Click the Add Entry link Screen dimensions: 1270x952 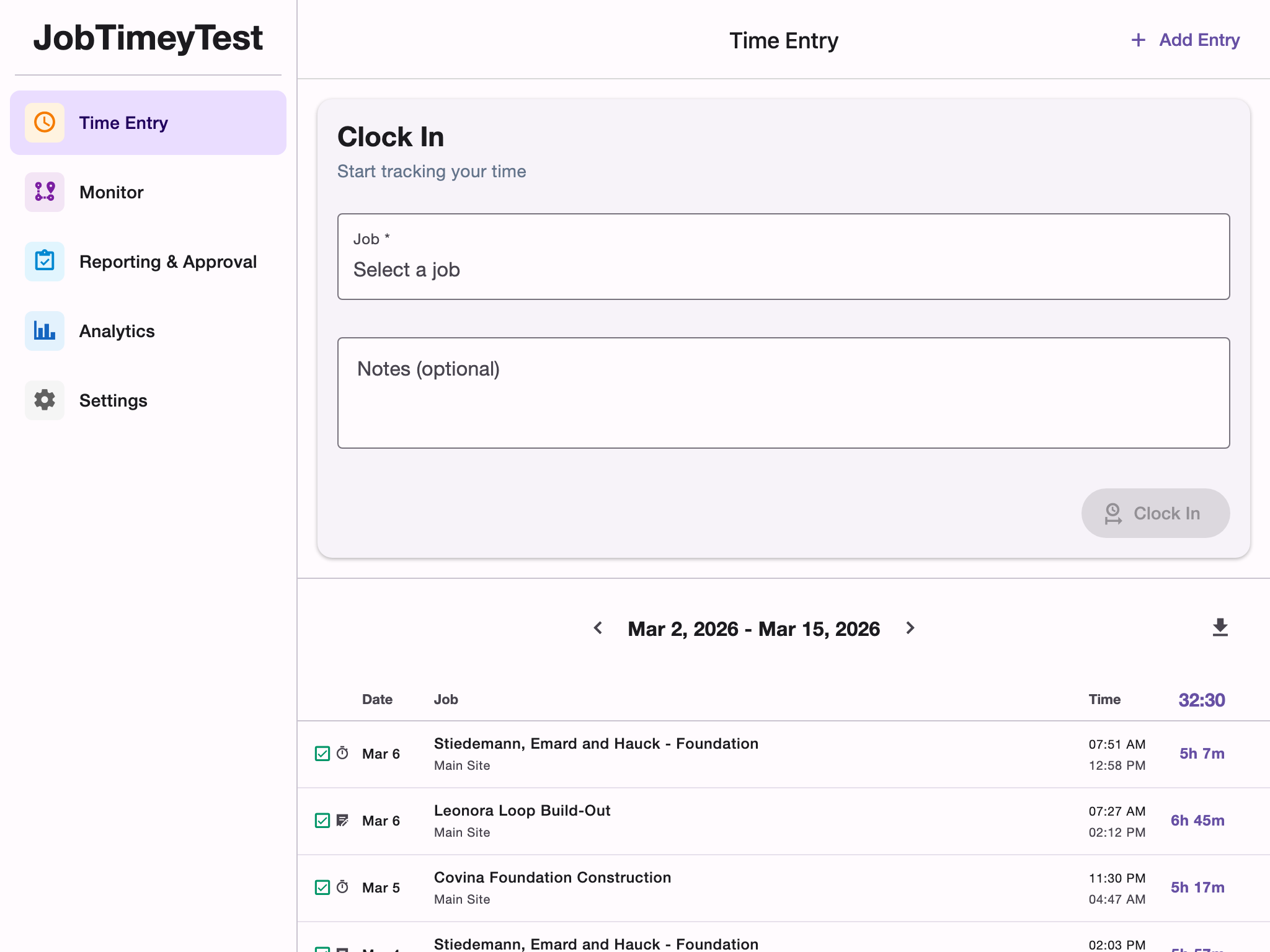1198,40
